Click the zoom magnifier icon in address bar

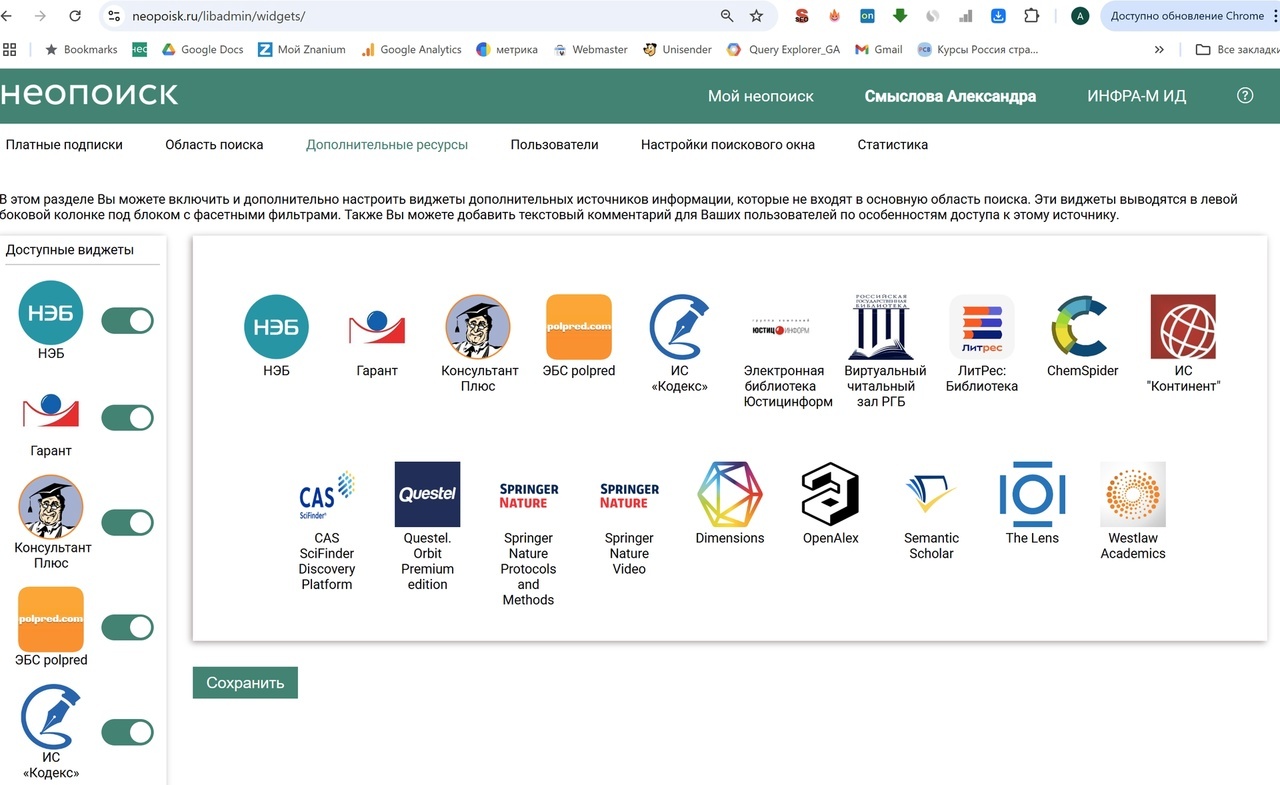pyautogui.click(x=727, y=16)
